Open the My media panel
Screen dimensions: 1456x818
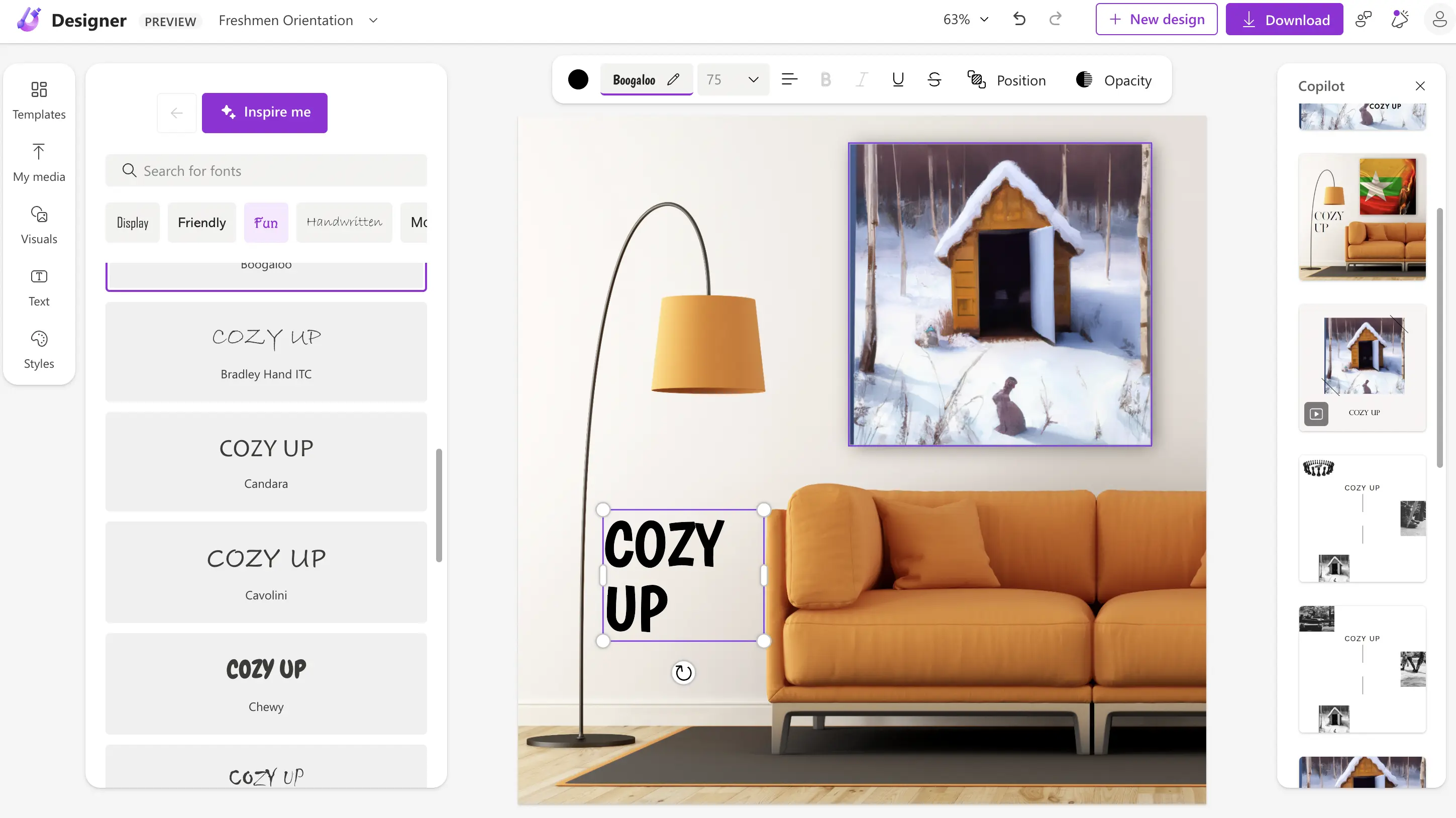click(39, 162)
